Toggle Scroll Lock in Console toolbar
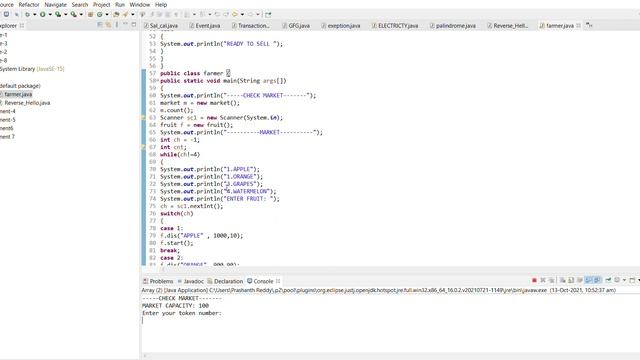 [x=571, y=280]
